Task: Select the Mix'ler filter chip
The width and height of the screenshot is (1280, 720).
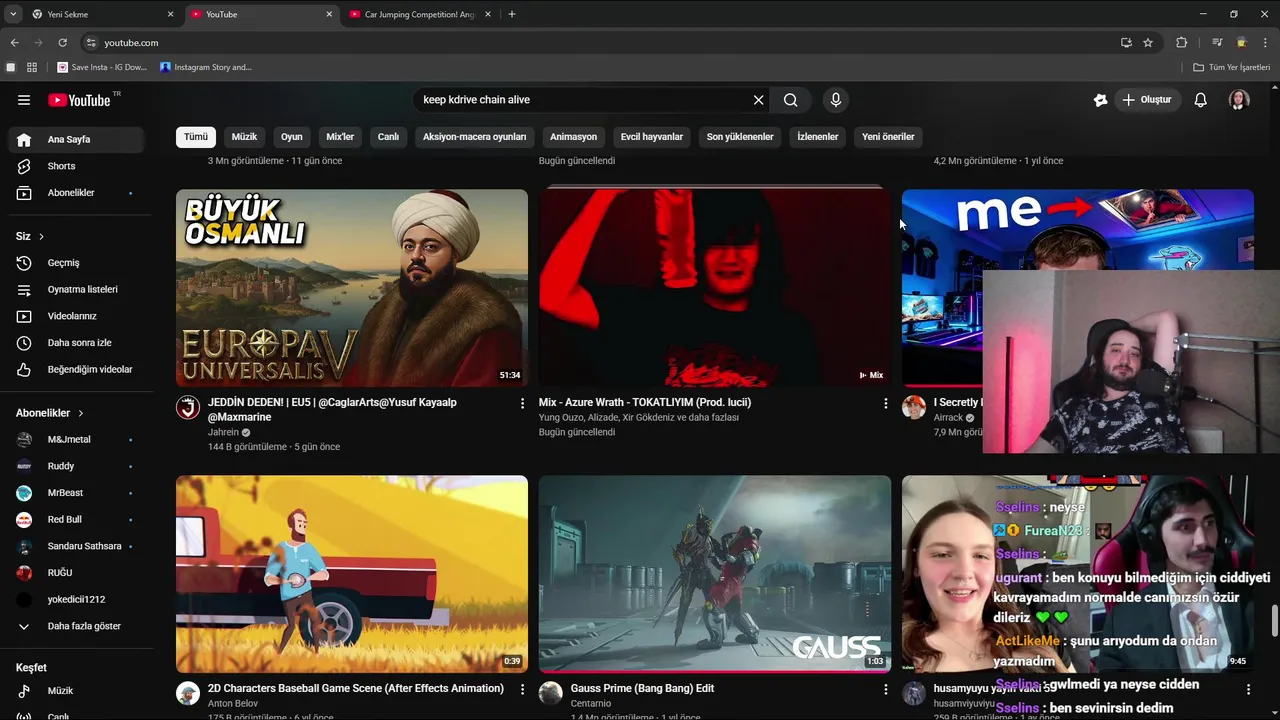Action: (340, 137)
